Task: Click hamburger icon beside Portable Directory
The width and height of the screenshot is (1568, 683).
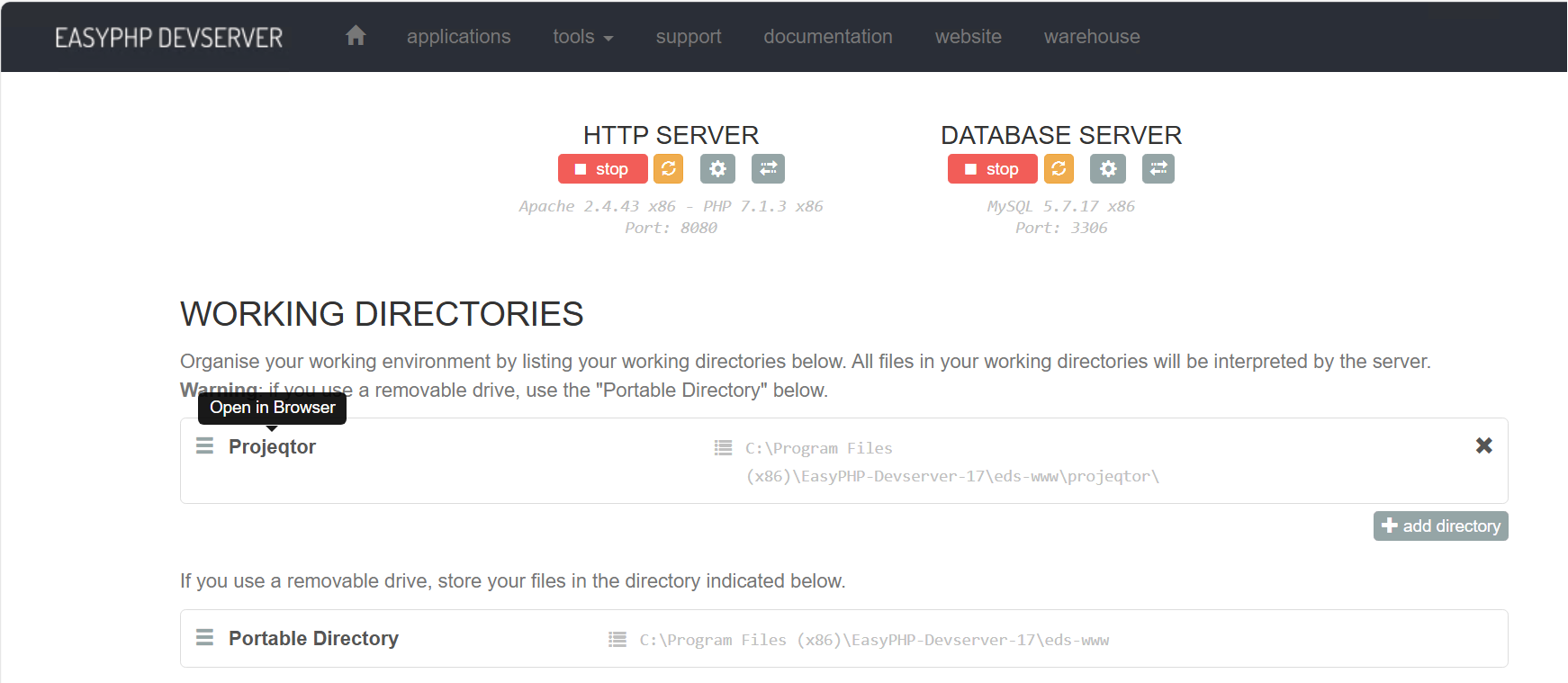Action: click(205, 638)
